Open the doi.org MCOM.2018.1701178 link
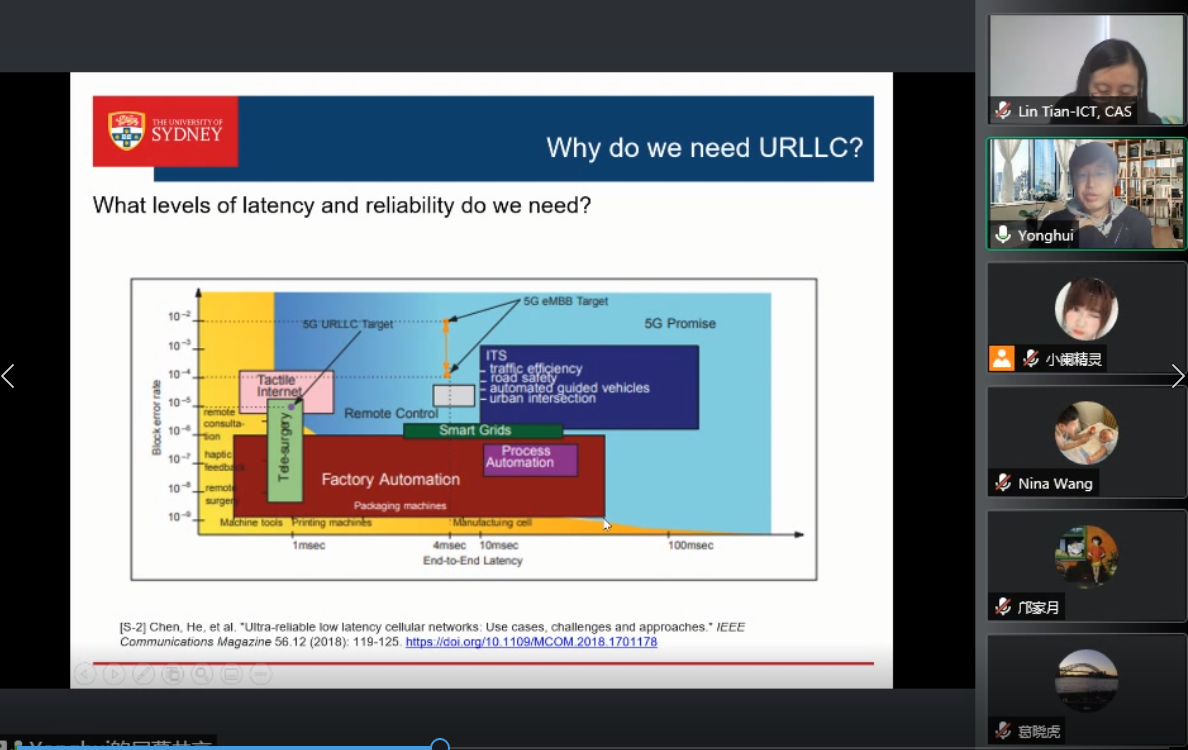1188x750 pixels. [531, 642]
